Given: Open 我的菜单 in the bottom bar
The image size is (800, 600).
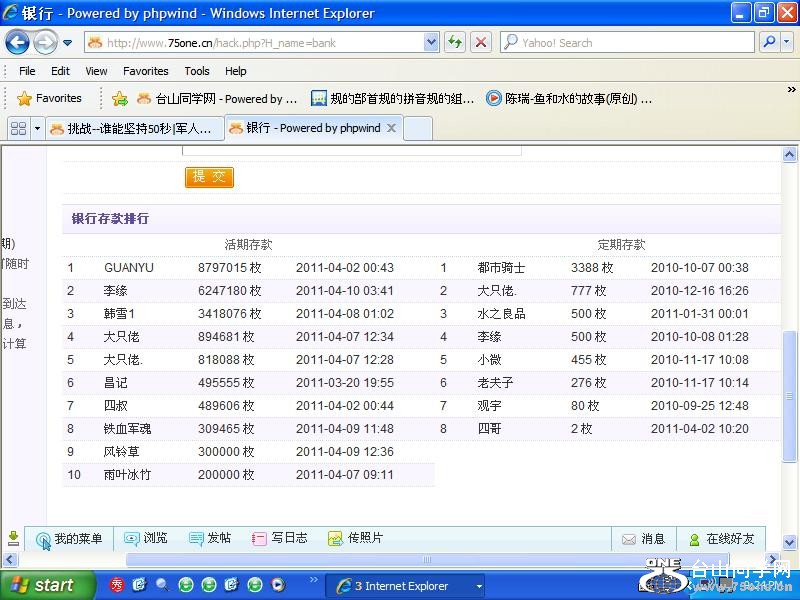Looking at the screenshot, I should [69, 539].
